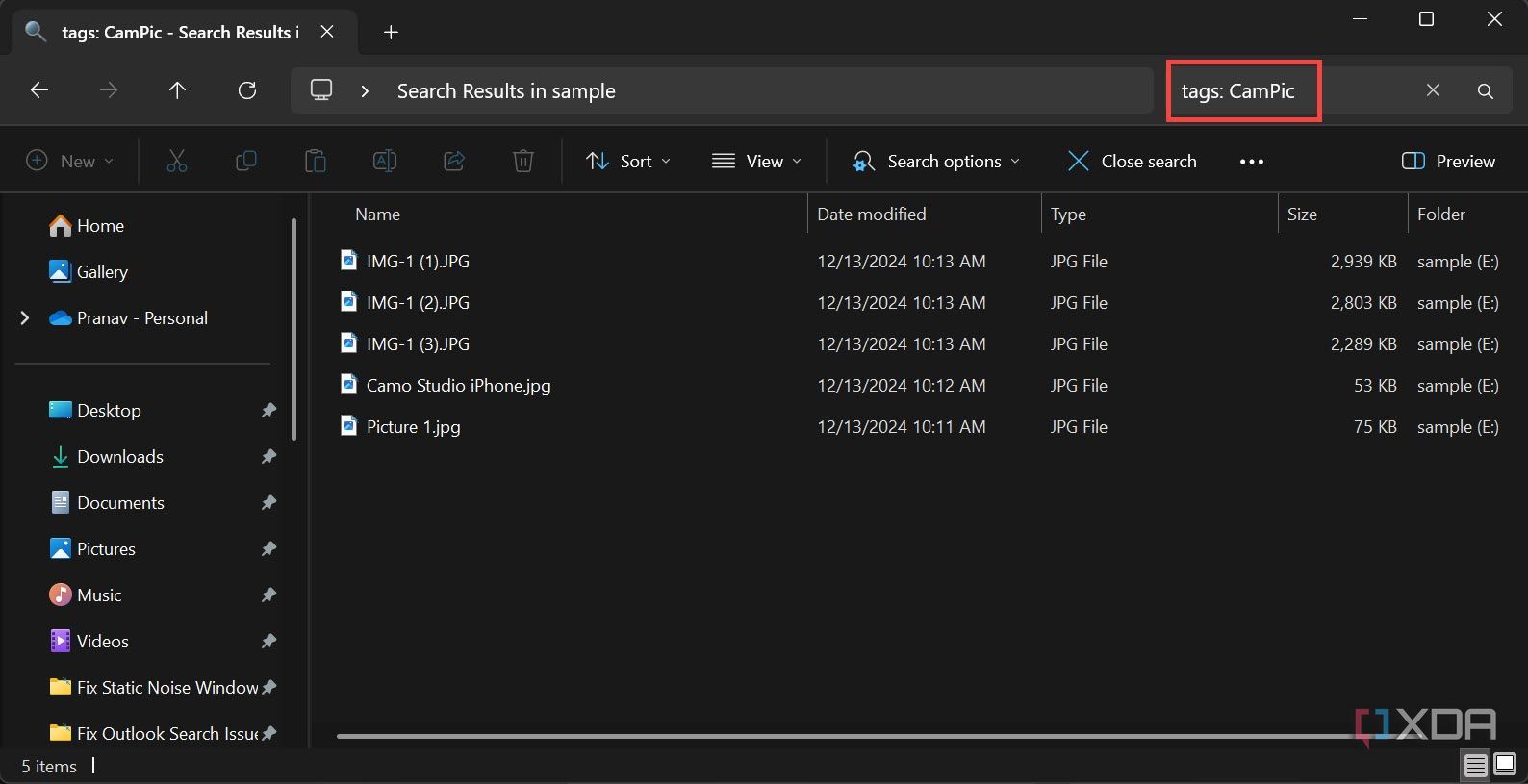Open the View dropdown
This screenshot has height=784, width=1528.
point(756,162)
